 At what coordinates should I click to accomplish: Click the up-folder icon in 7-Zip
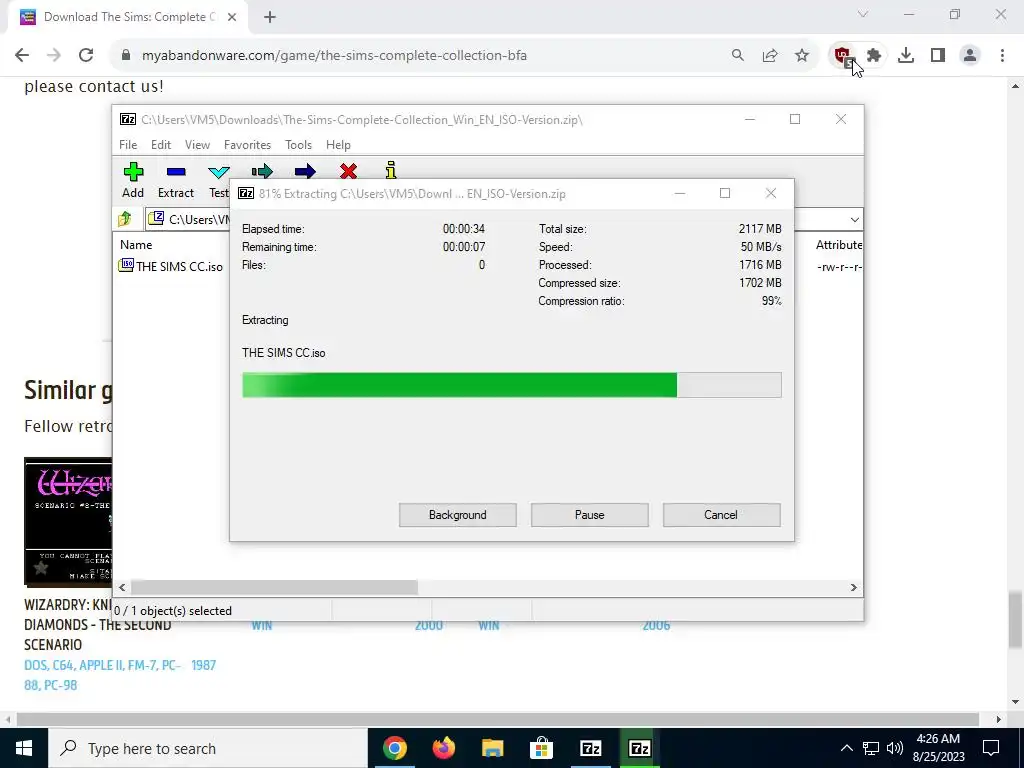click(x=125, y=219)
